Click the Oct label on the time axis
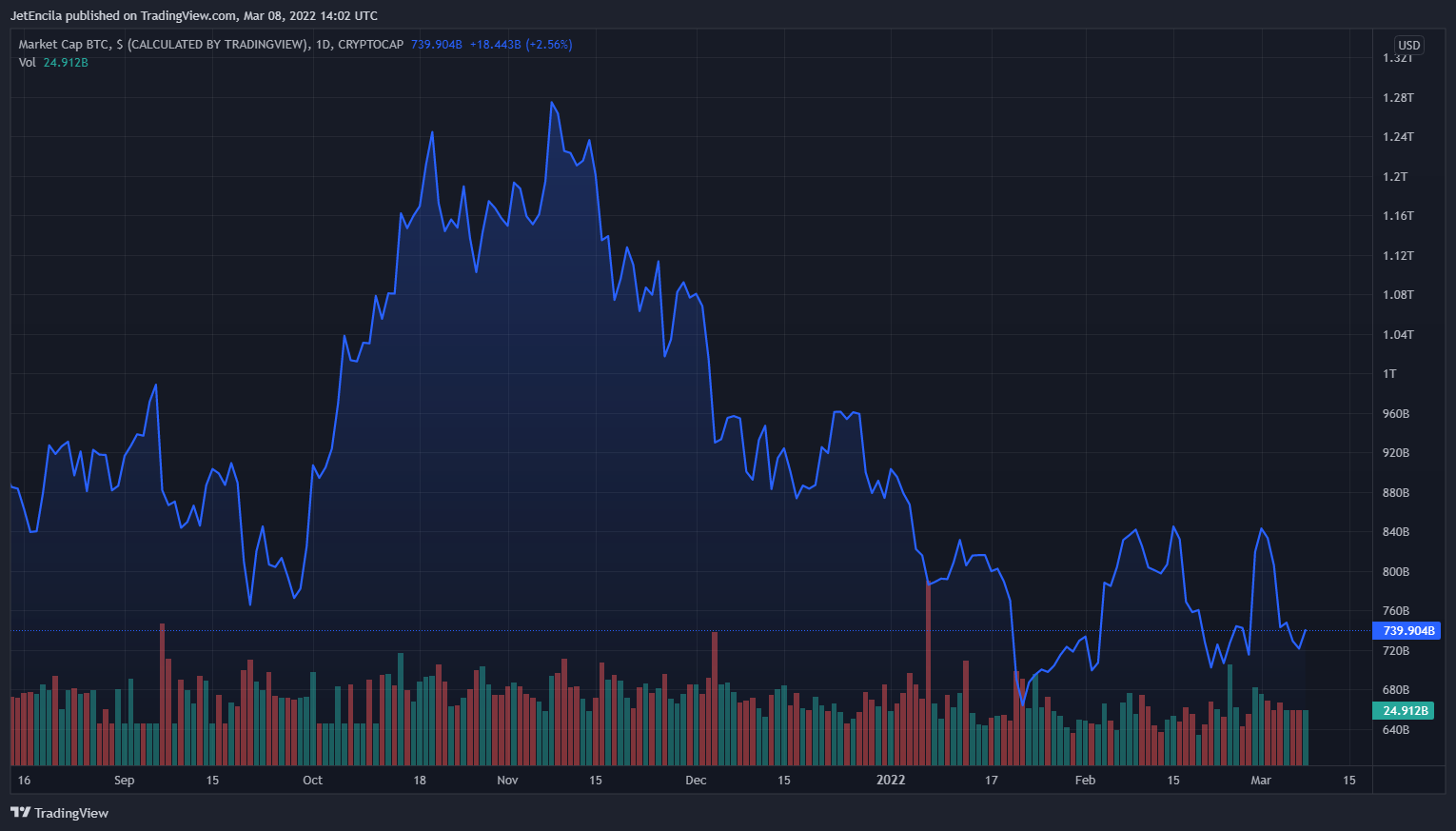This screenshot has height=831, width=1456. 312,780
